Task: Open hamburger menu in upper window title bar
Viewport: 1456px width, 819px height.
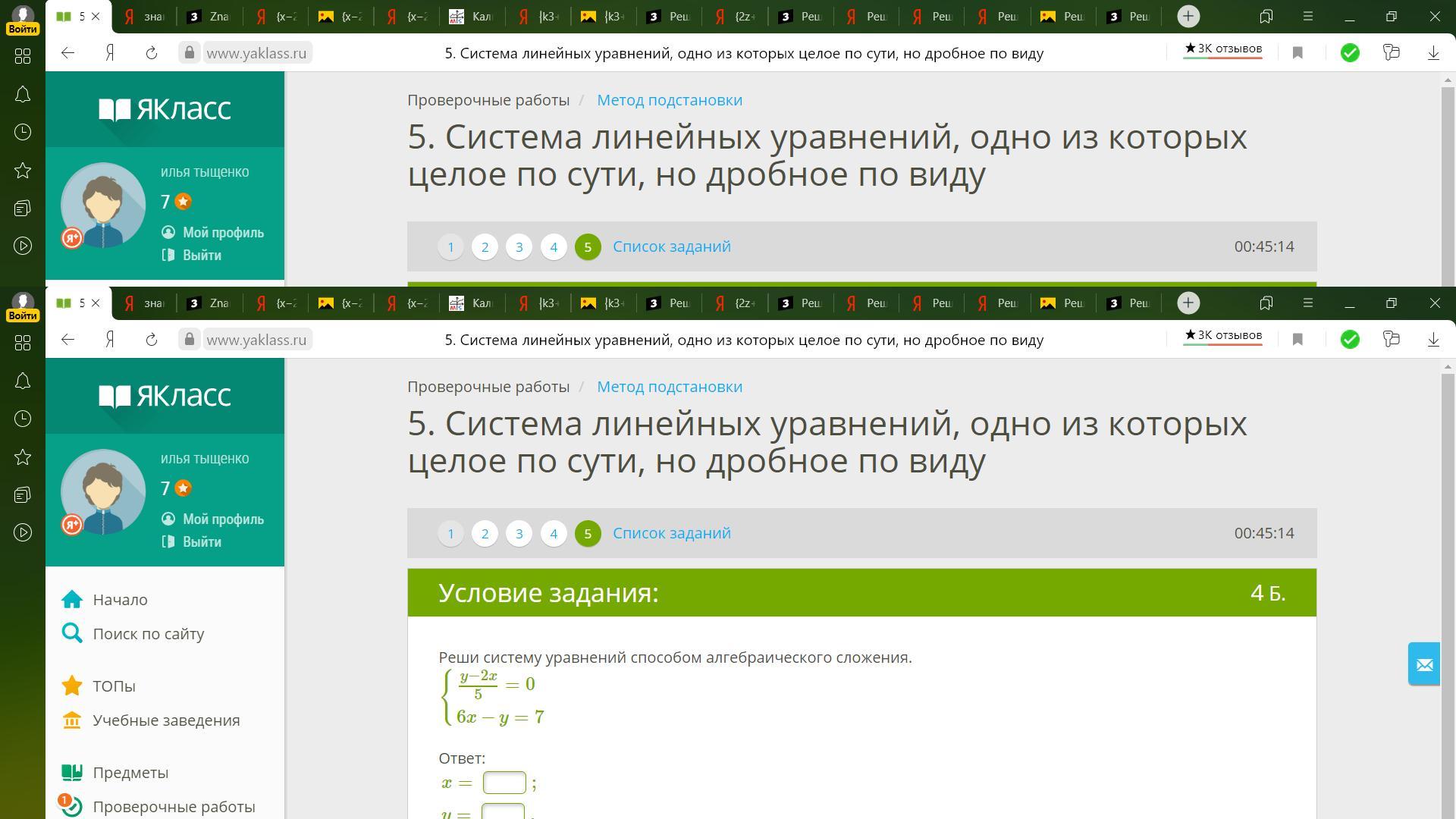Action: (x=1307, y=16)
